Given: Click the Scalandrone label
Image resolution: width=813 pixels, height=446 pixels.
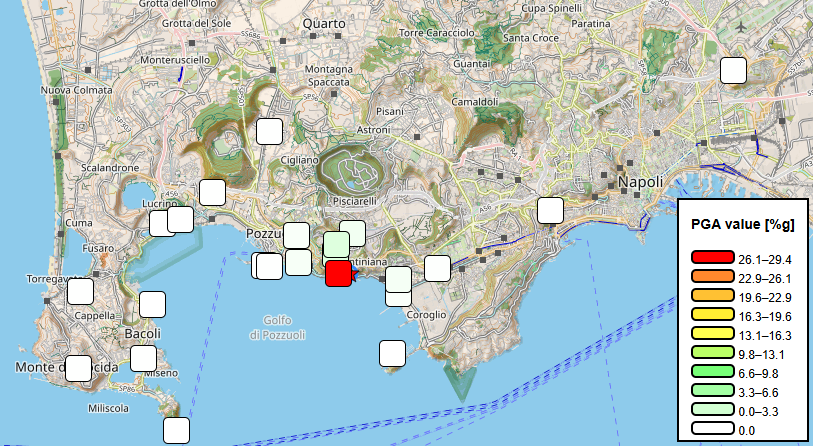Looking at the screenshot, I should pyautogui.click(x=110, y=168).
